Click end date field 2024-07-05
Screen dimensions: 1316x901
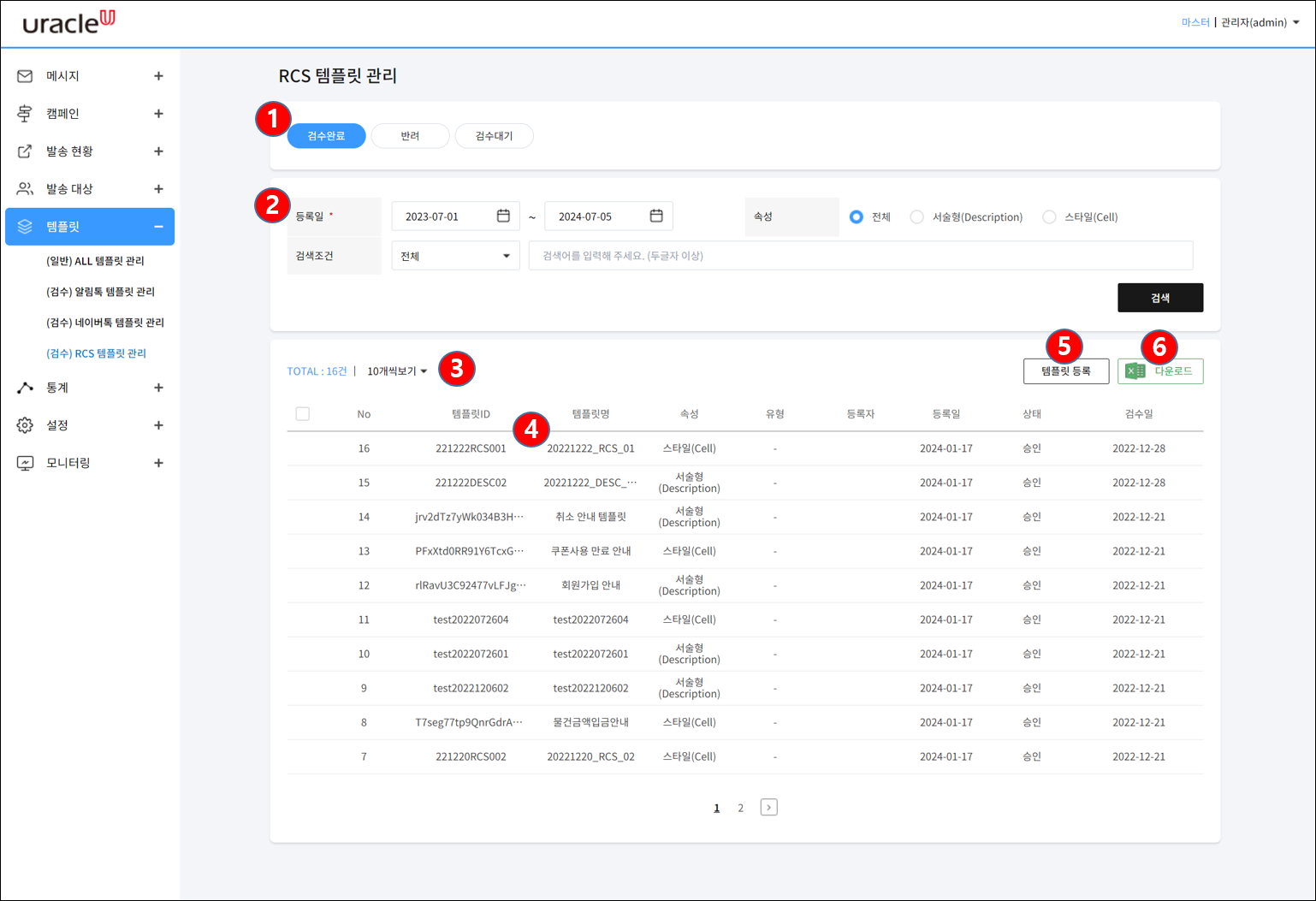[608, 216]
